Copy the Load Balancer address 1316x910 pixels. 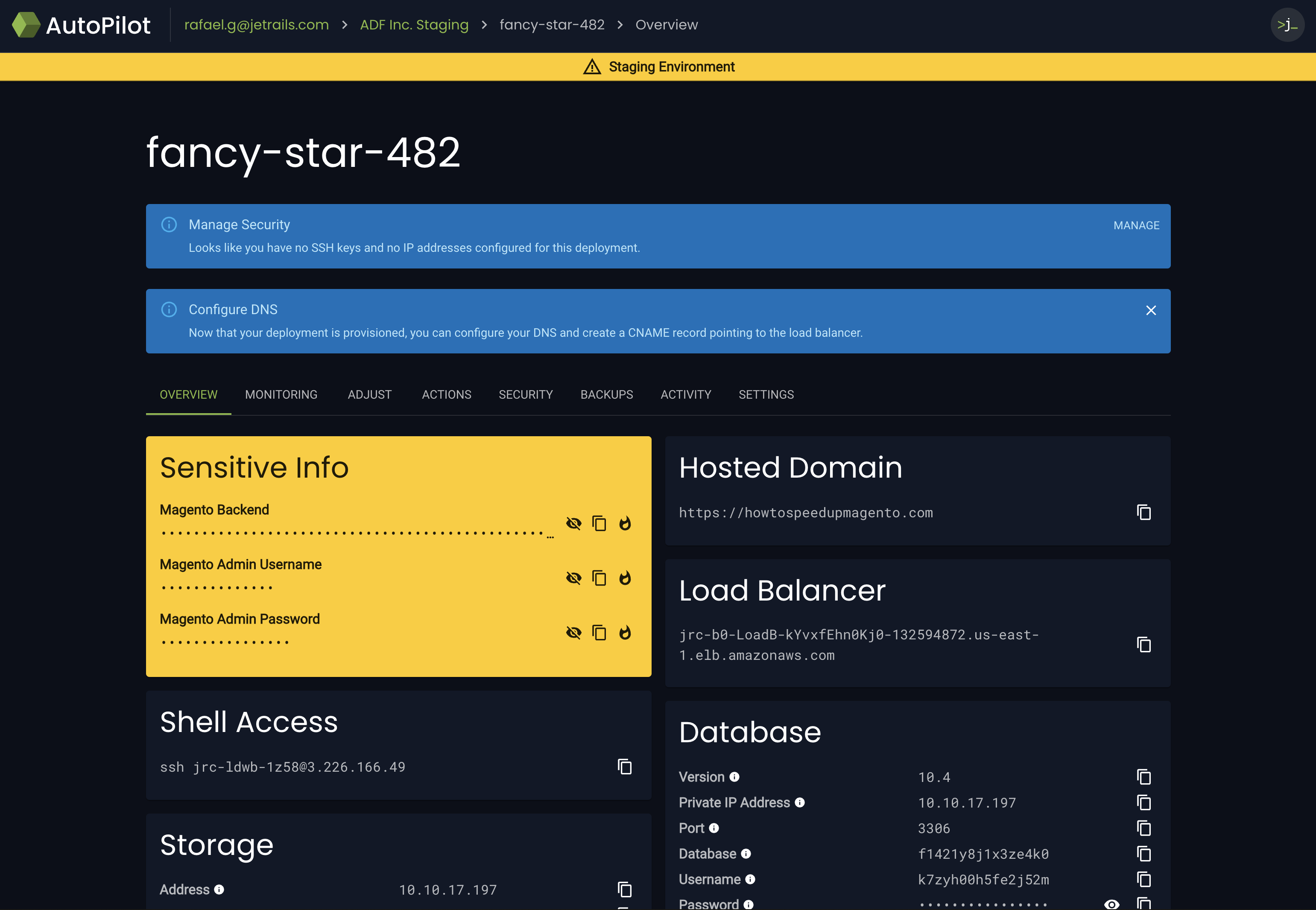(x=1143, y=645)
